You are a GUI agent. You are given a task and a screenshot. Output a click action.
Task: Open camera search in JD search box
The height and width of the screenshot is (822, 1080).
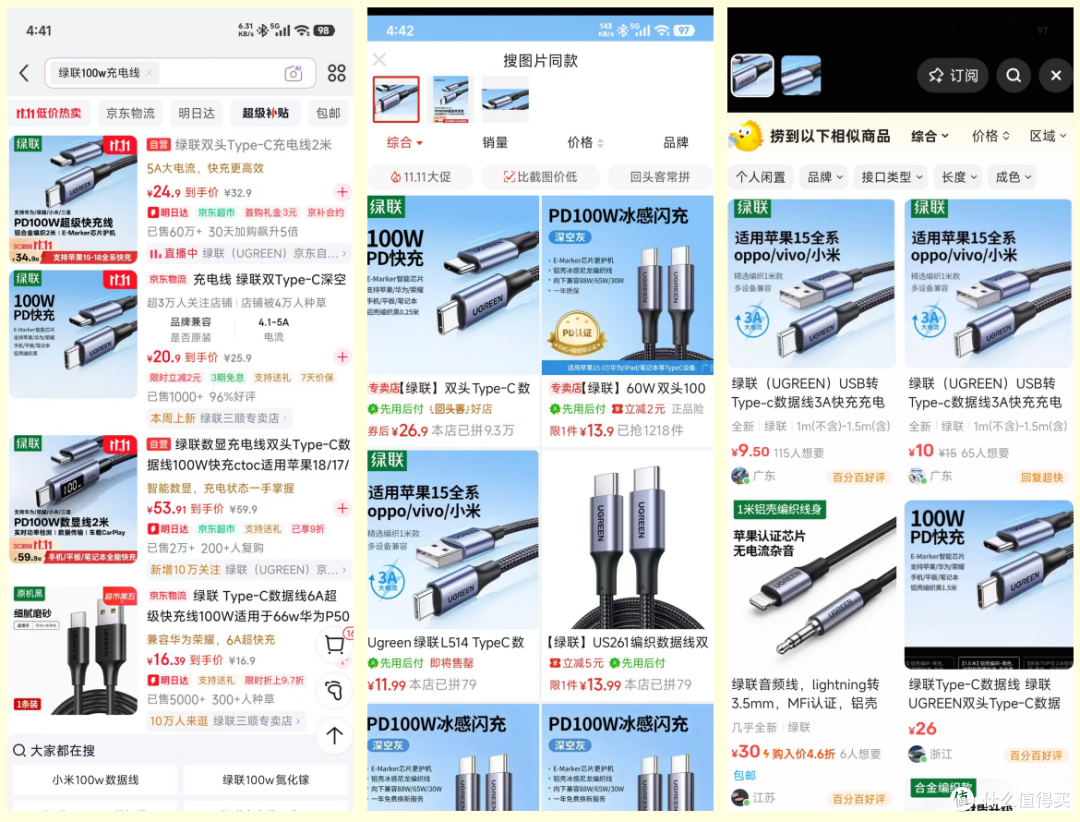(293, 73)
